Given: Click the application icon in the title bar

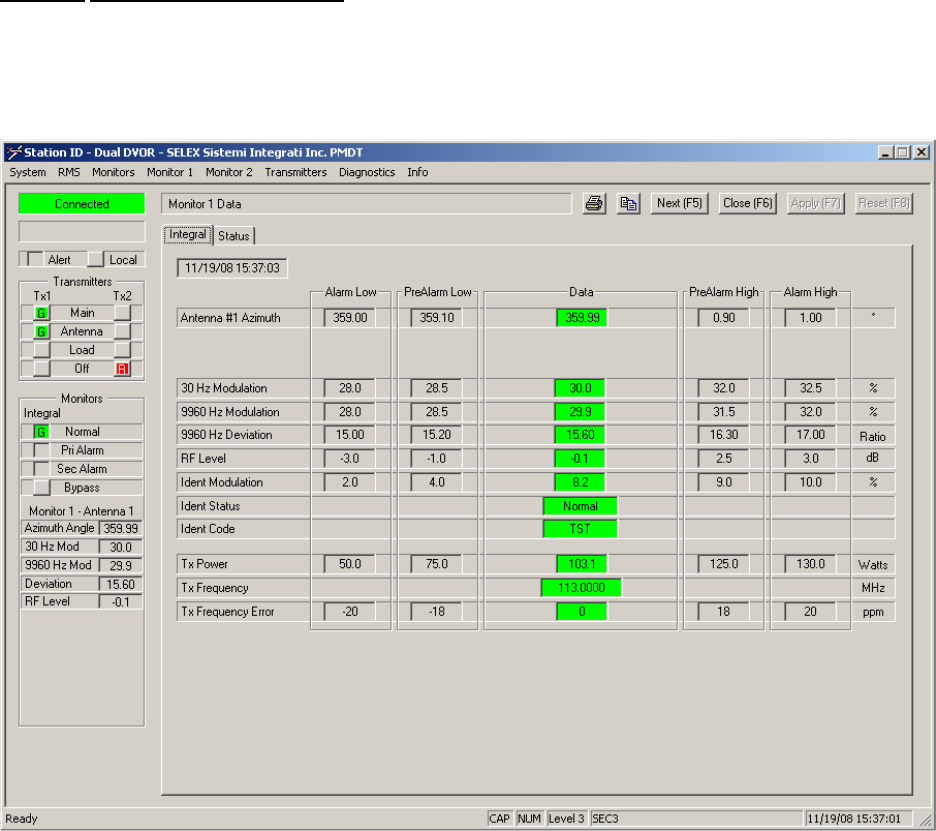Looking at the screenshot, I should [x=14, y=153].
